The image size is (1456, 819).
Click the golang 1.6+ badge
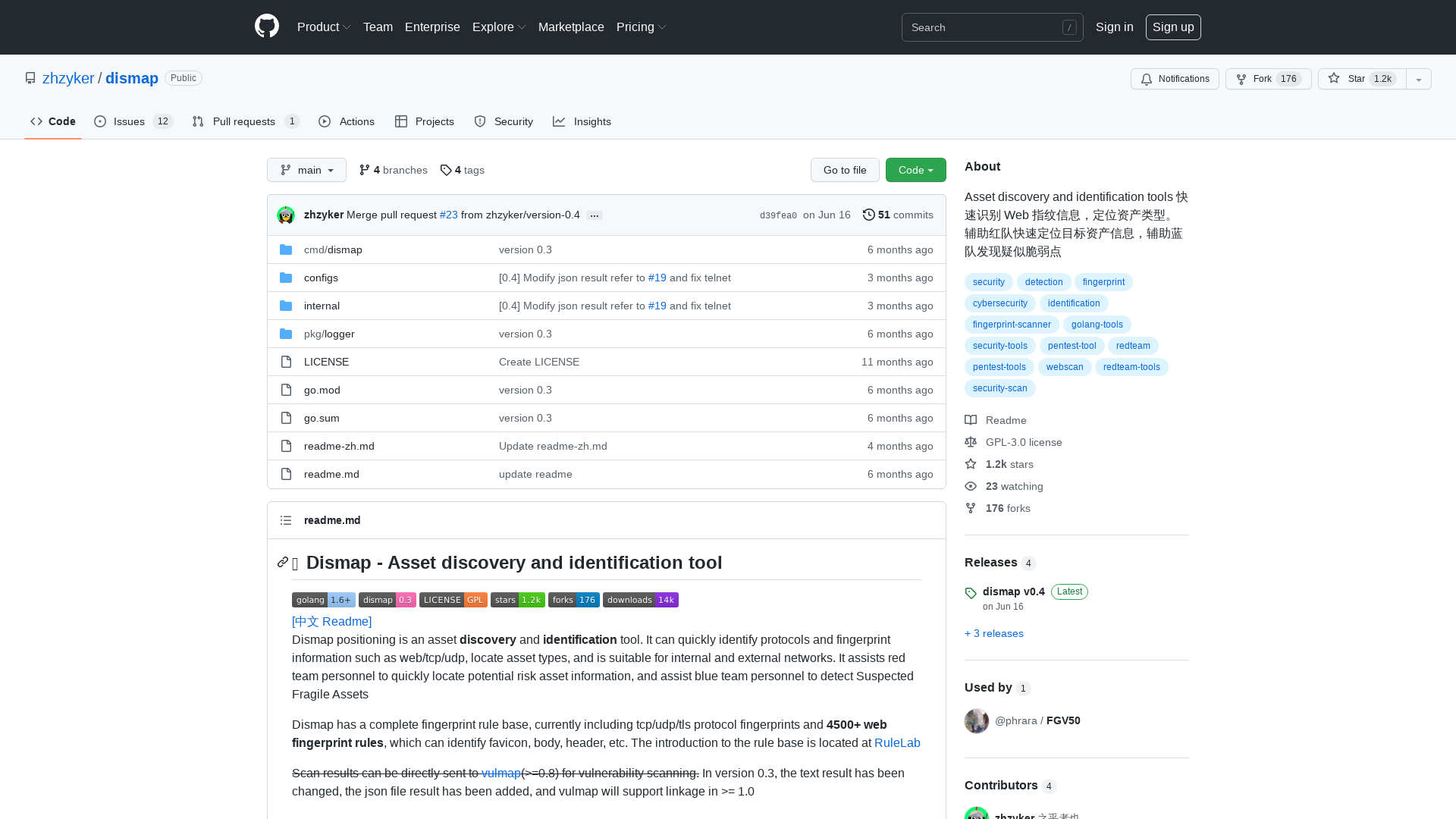pos(324,600)
